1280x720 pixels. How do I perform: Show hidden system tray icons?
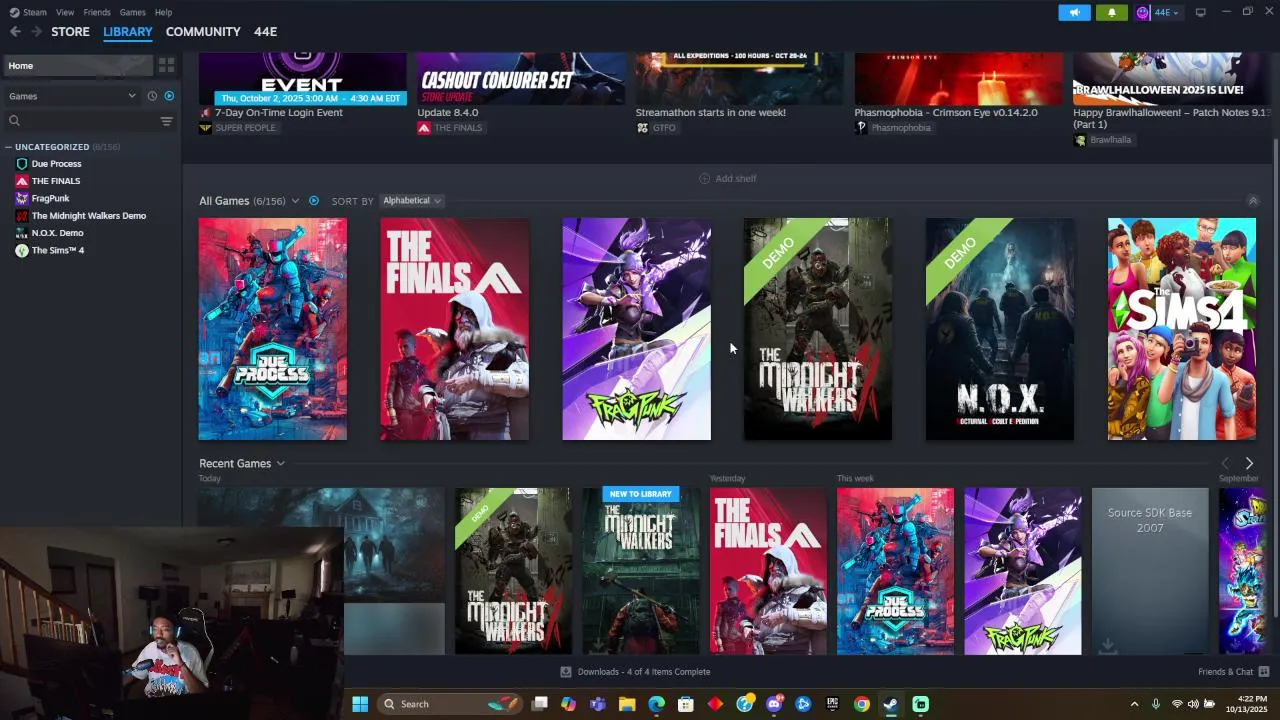(1134, 704)
